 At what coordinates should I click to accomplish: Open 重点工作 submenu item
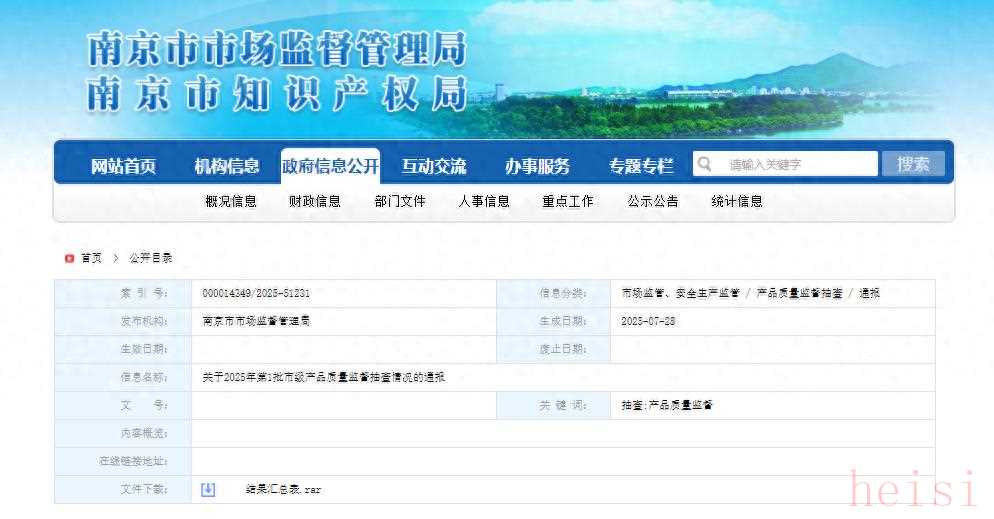click(x=568, y=201)
